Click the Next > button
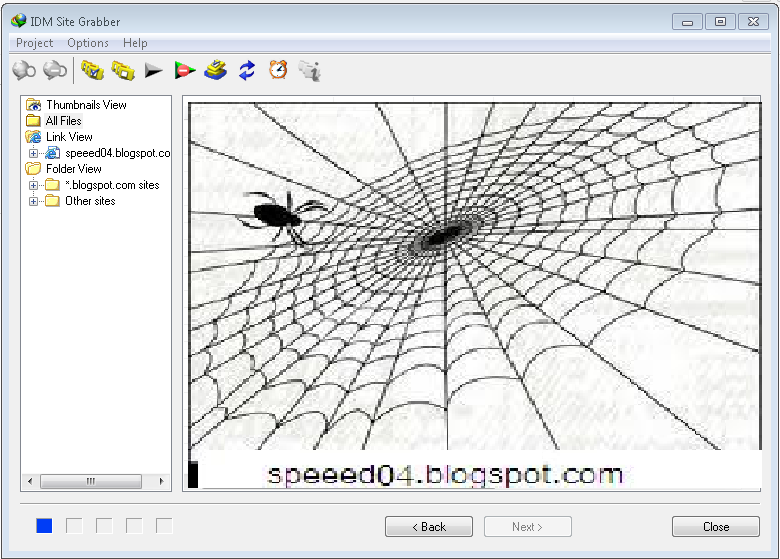 (x=528, y=527)
